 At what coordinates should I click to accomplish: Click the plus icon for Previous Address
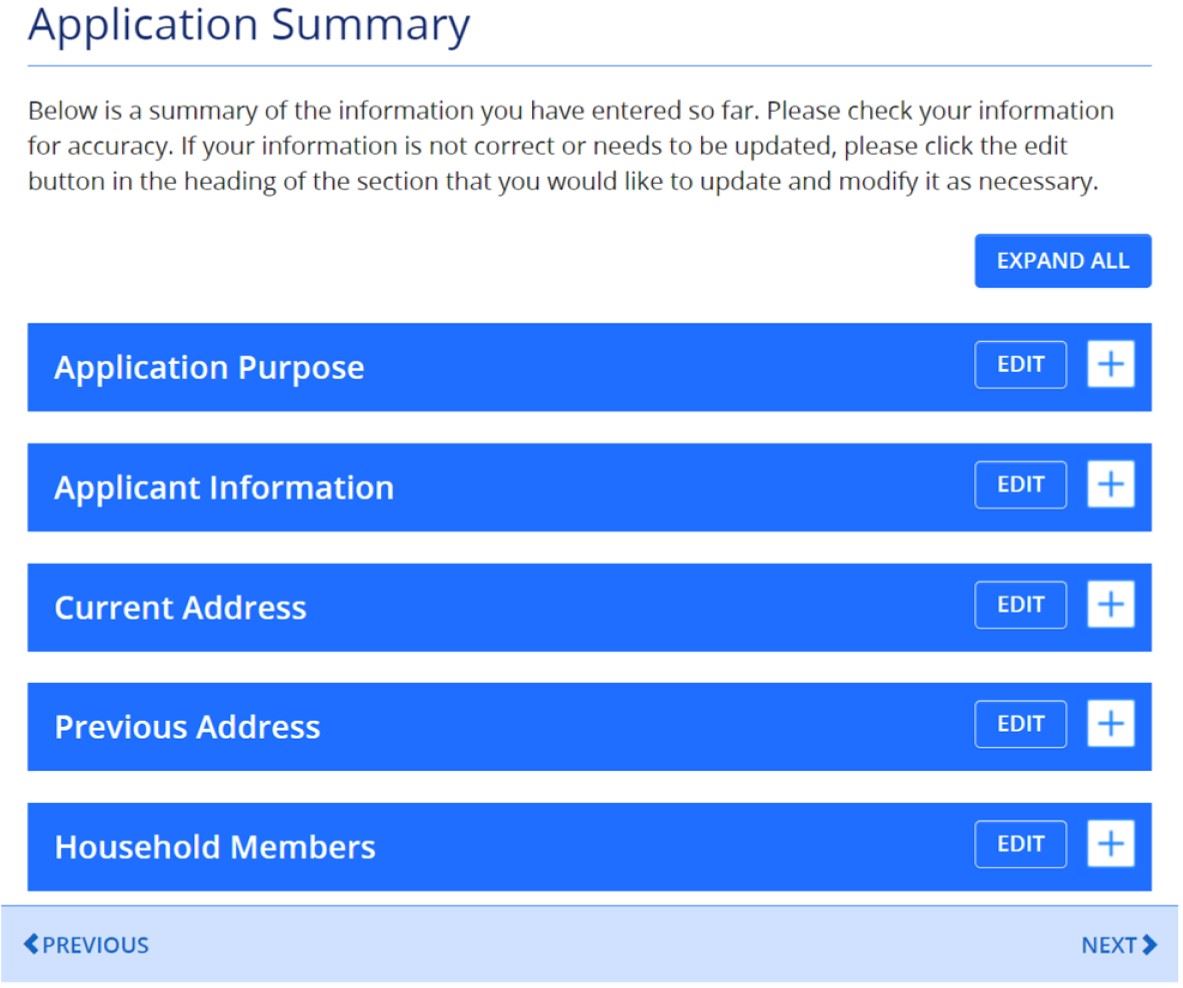click(x=1111, y=725)
